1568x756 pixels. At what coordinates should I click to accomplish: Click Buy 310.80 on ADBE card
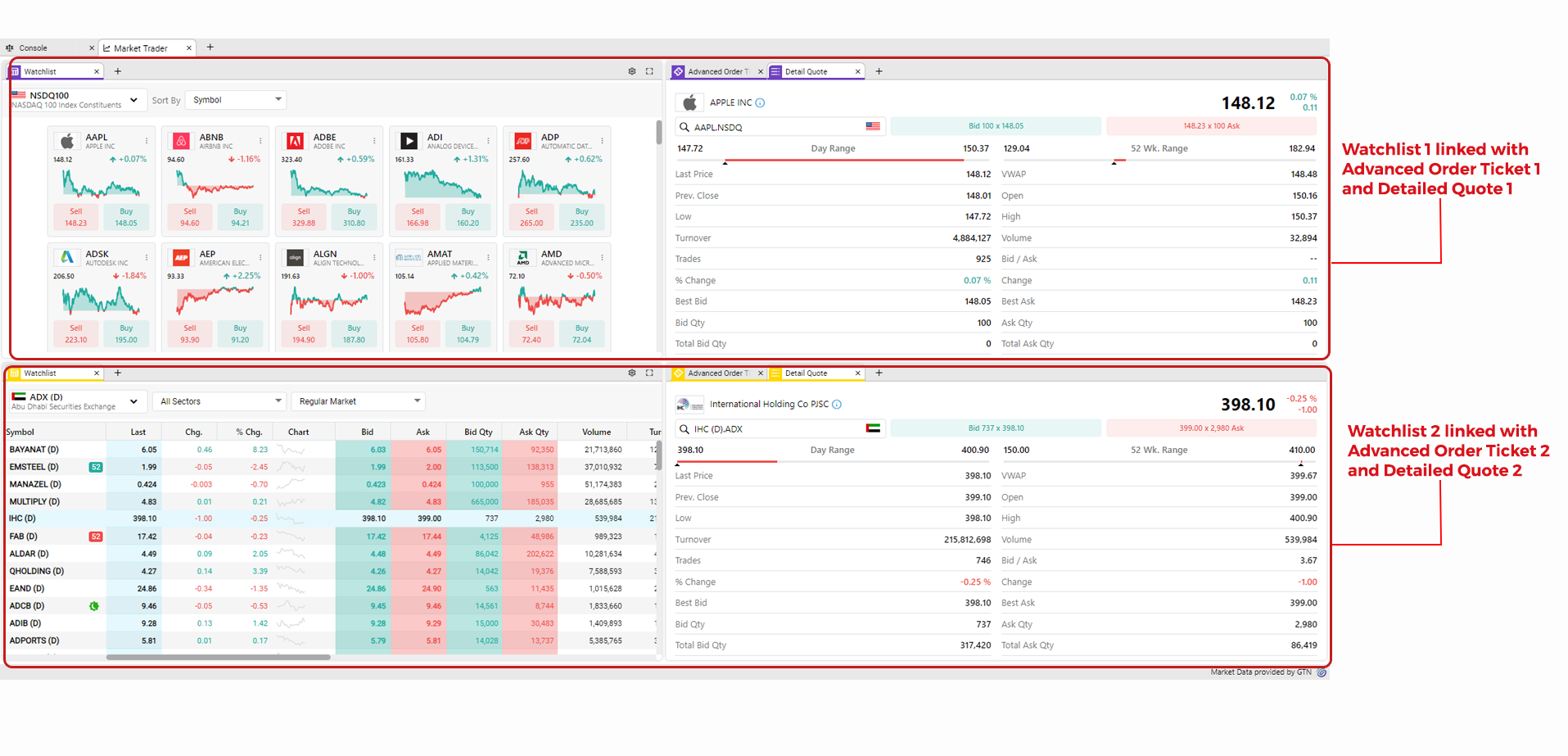(354, 217)
